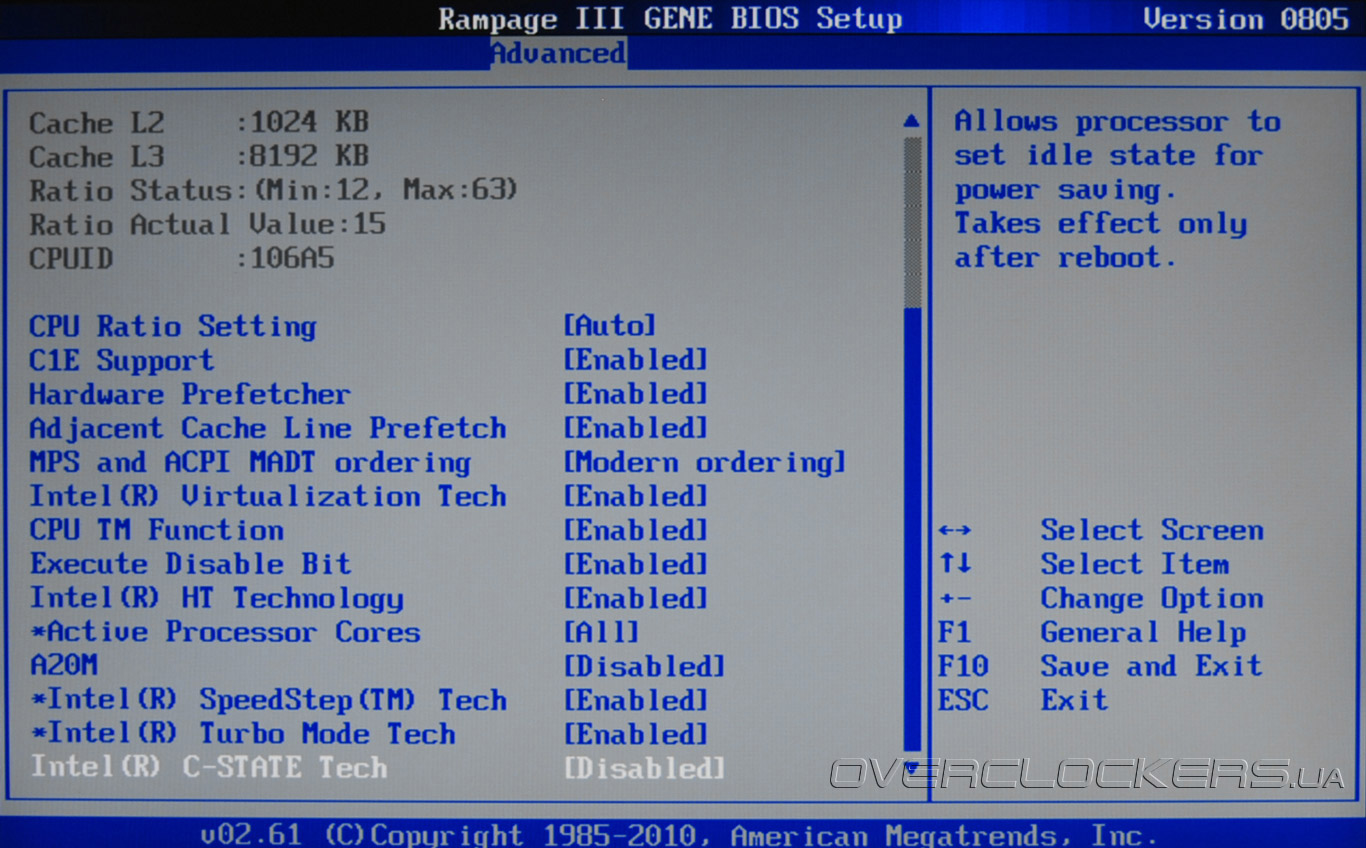Select the Advanced tab
Viewport: 1366px width, 848px height.
558,53
